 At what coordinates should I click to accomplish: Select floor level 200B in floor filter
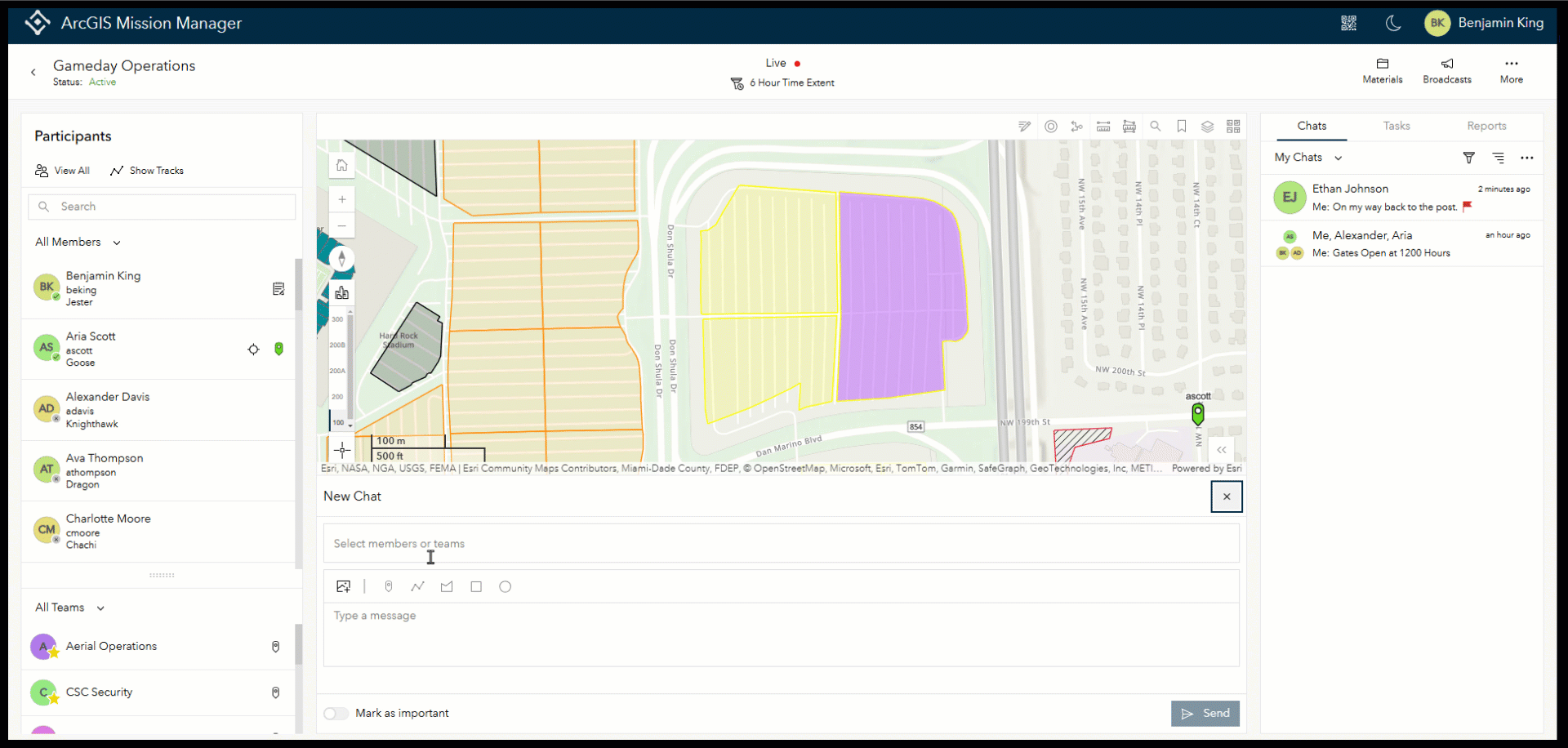[337, 345]
